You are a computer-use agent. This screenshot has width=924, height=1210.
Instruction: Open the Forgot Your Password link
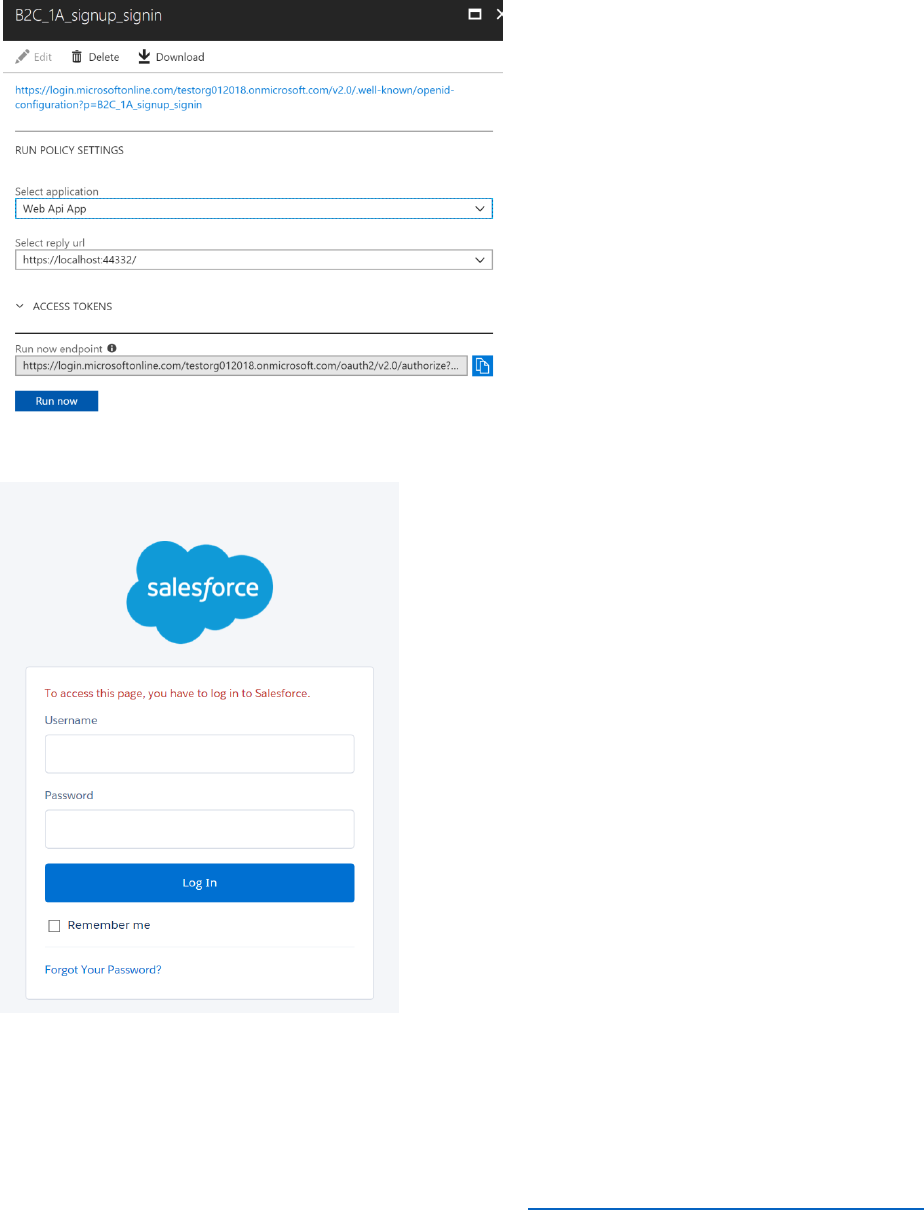pyautogui.click(x=103, y=970)
